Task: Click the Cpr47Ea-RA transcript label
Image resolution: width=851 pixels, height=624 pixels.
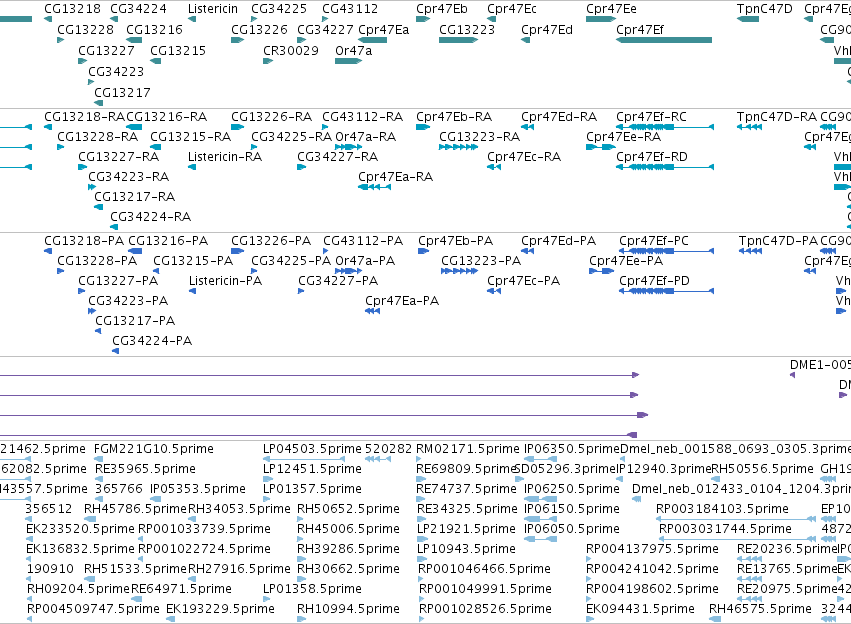Action: [x=396, y=177]
